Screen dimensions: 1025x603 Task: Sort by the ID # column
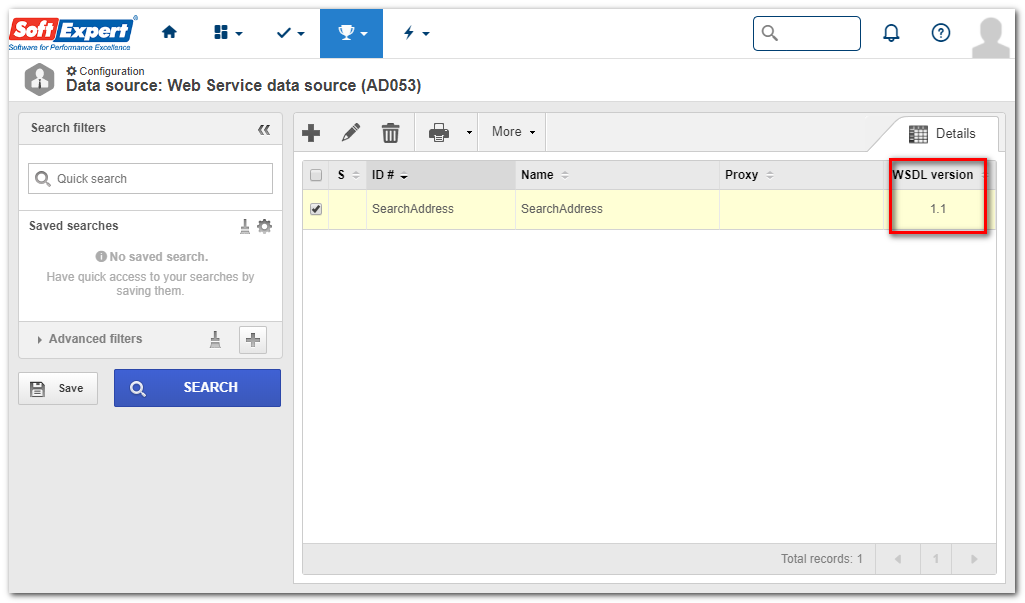(441, 175)
